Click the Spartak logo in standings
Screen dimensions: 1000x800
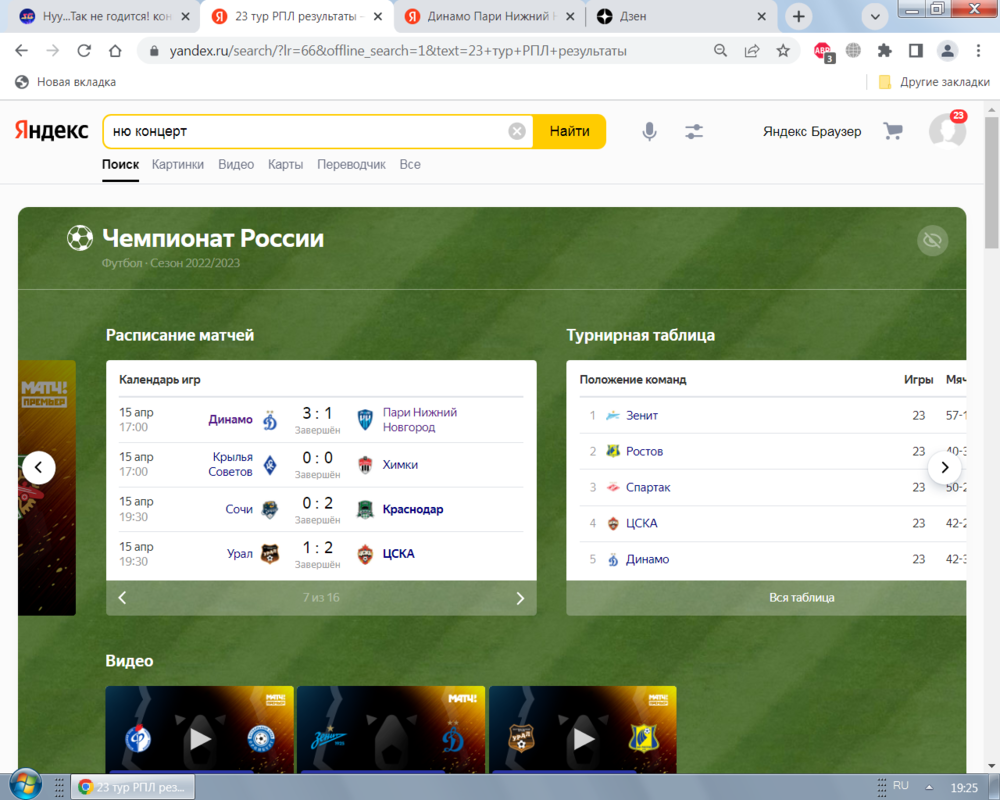[x=613, y=487]
